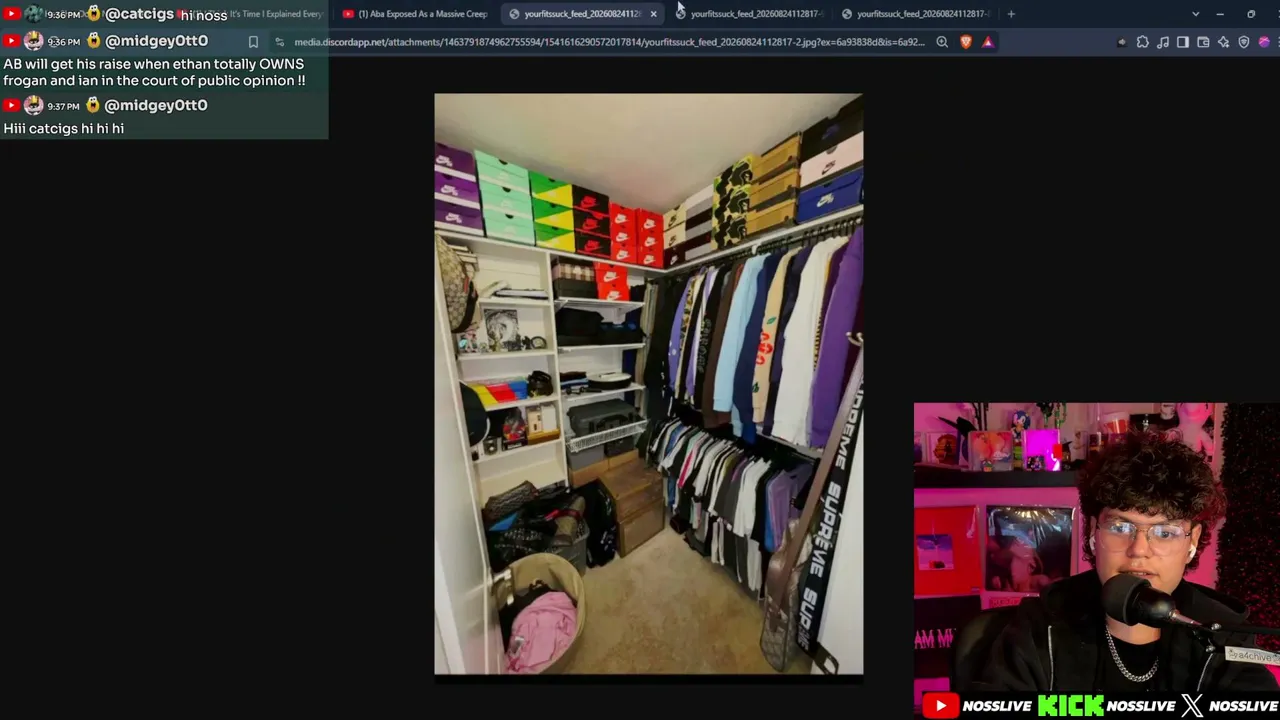Bookmark this page with the bookmark icon

tap(253, 42)
